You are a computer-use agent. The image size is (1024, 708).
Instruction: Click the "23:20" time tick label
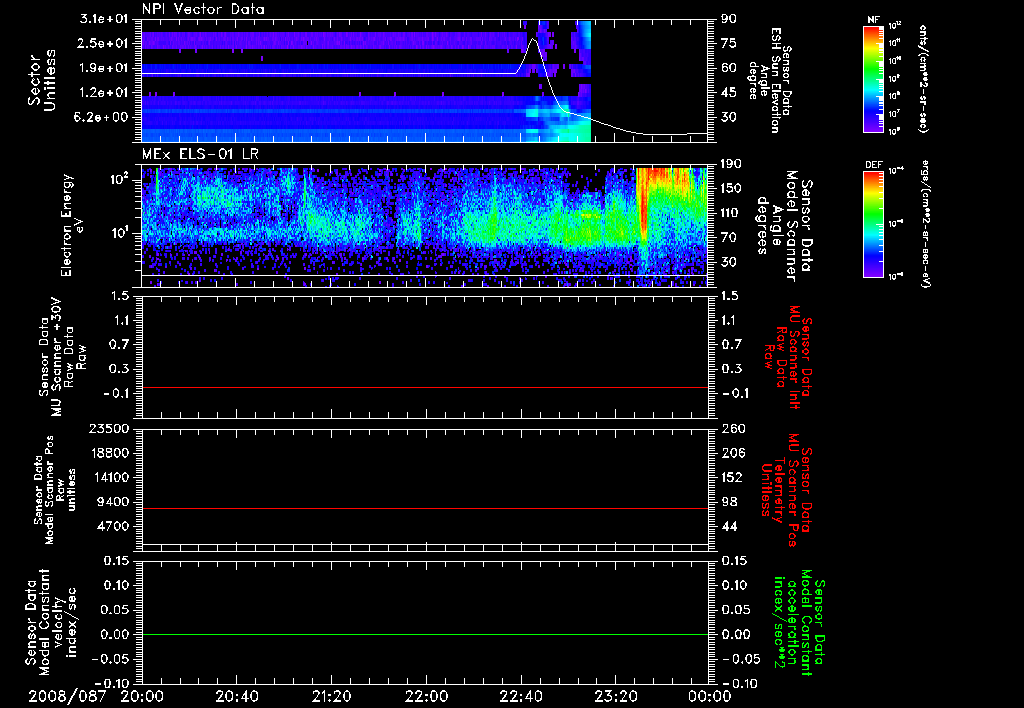pyautogui.click(x=616, y=697)
